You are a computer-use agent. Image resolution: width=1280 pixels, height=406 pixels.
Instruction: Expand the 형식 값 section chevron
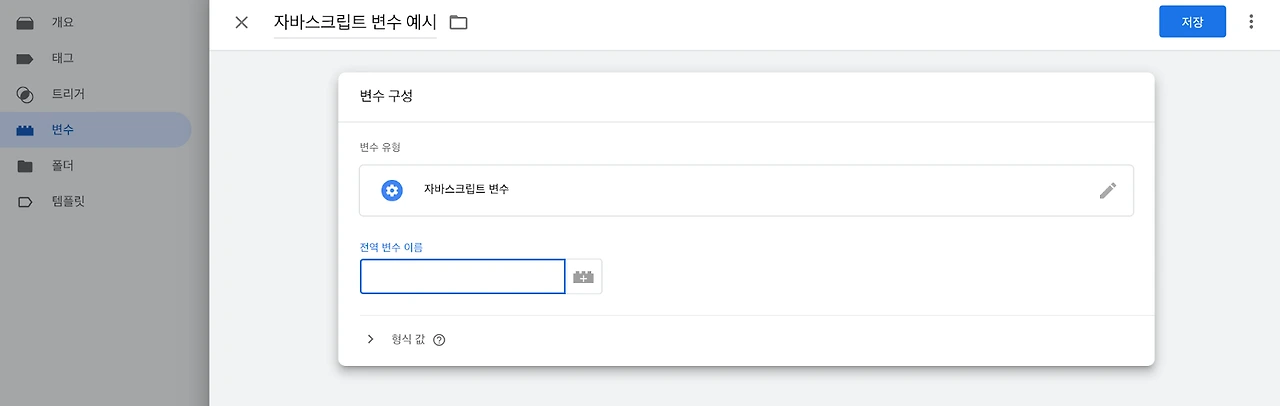pos(370,339)
